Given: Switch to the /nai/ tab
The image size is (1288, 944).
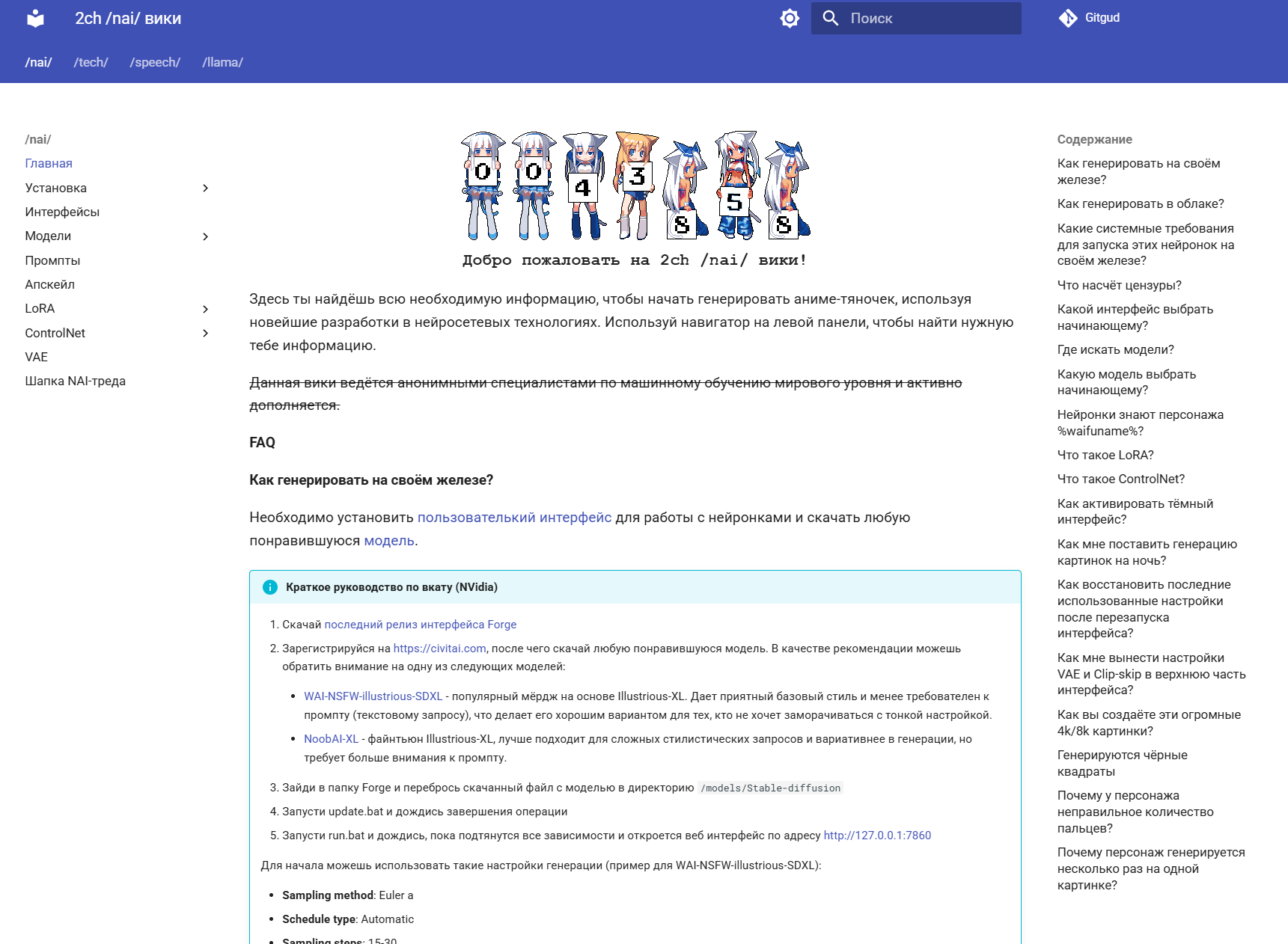Looking at the screenshot, I should pyautogui.click(x=39, y=62).
